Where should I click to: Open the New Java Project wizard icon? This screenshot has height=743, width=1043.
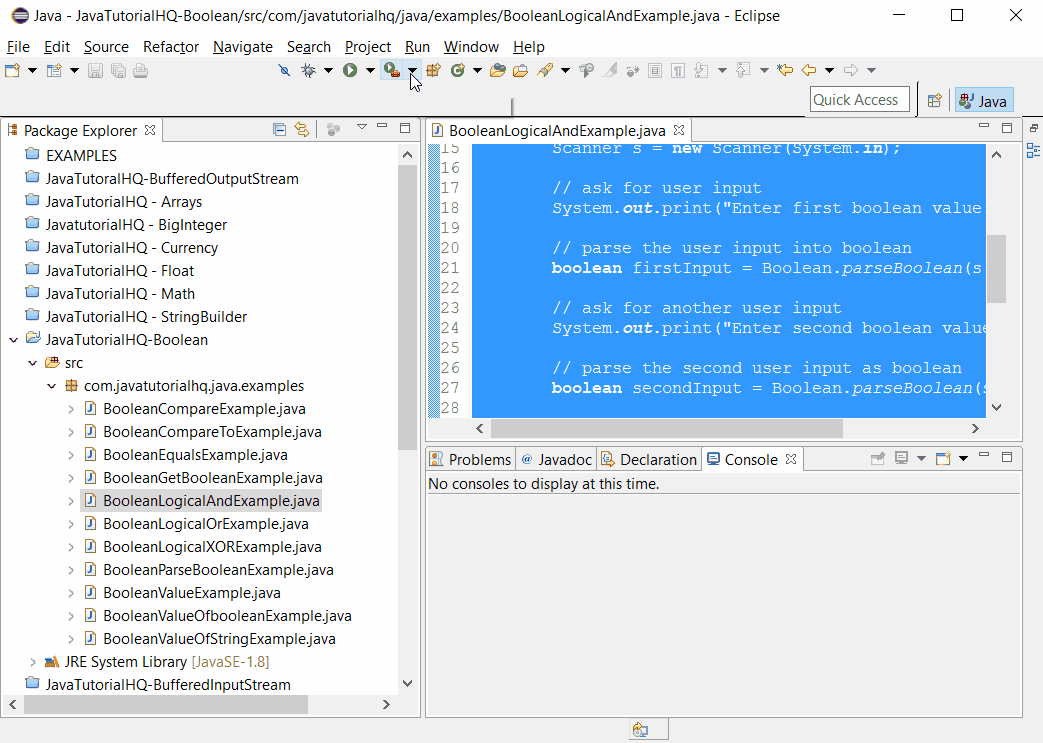(x=55, y=70)
